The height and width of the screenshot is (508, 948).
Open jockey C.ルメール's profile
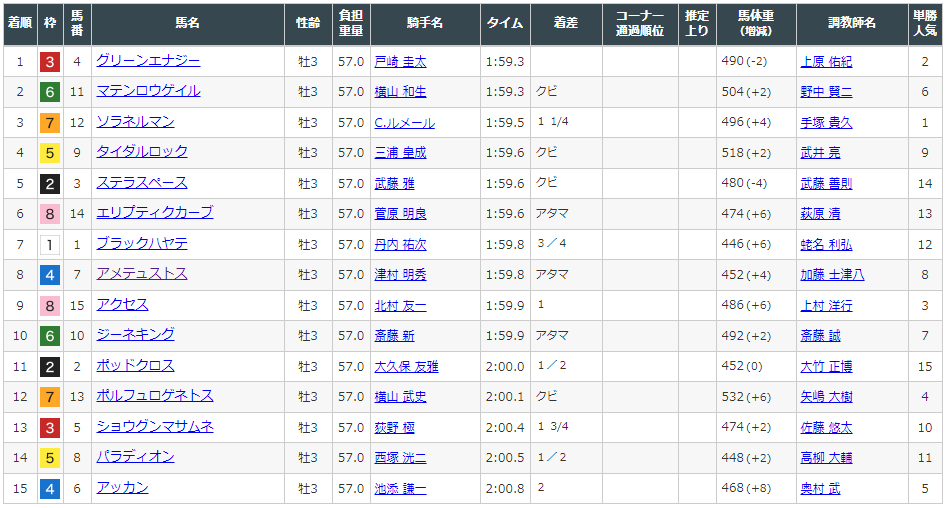point(404,123)
